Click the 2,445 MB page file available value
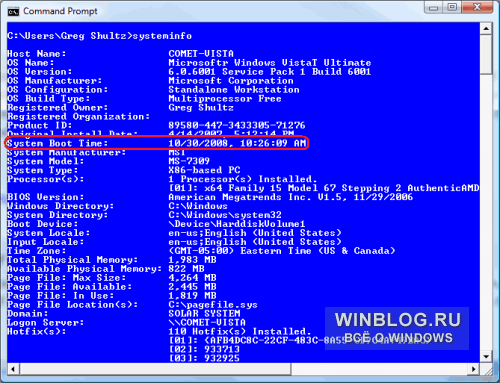 pyautogui.click(x=192, y=287)
